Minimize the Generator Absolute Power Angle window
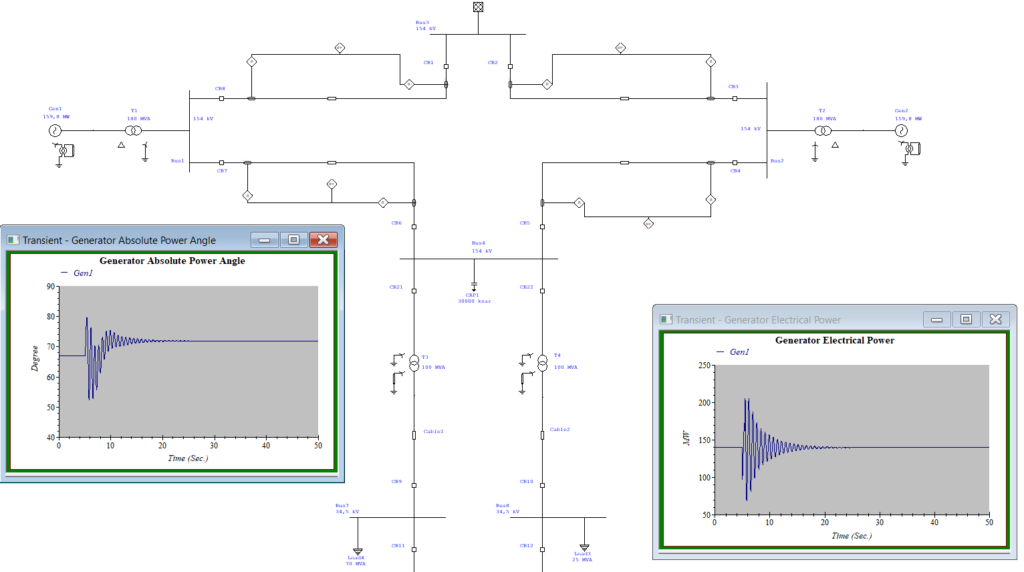This screenshot has width=1024, height=572. (264, 240)
